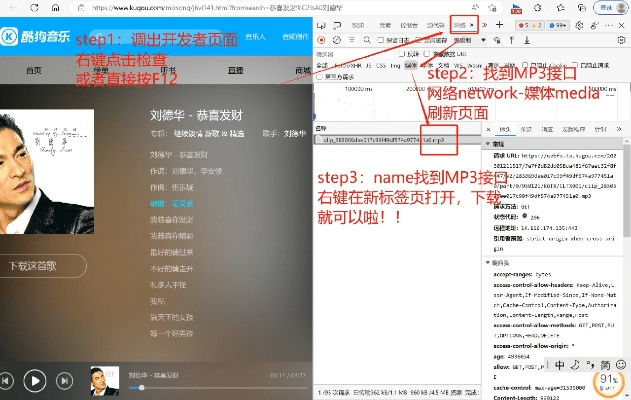The height and width of the screenshot is (400, 631).
Task: Click the browser back arrow
Action: 13,8
